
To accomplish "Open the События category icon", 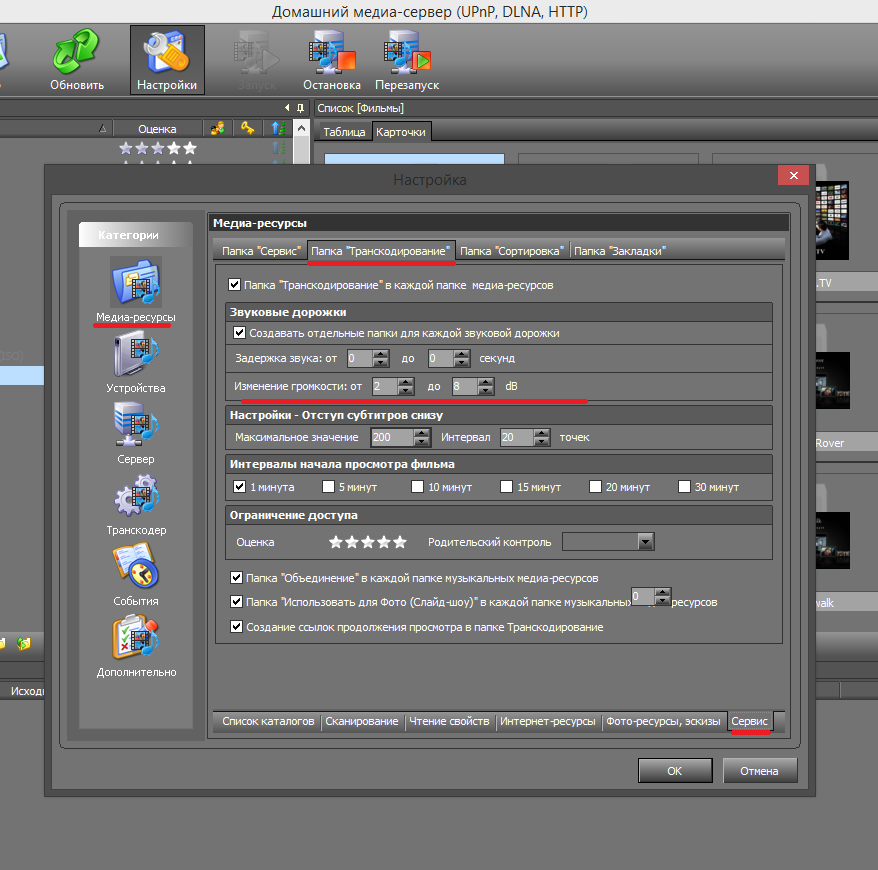I will click(136, 566).
